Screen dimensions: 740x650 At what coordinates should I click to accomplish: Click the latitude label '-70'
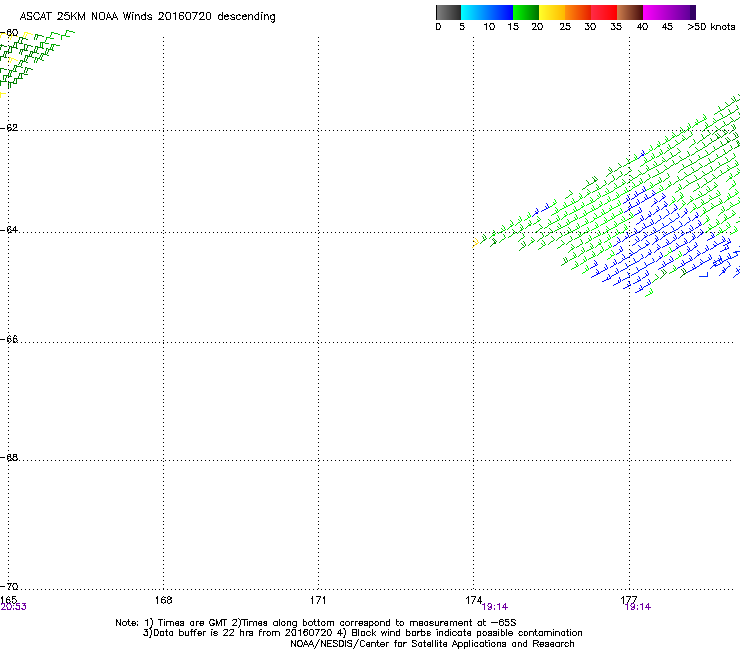coord(9,586)
